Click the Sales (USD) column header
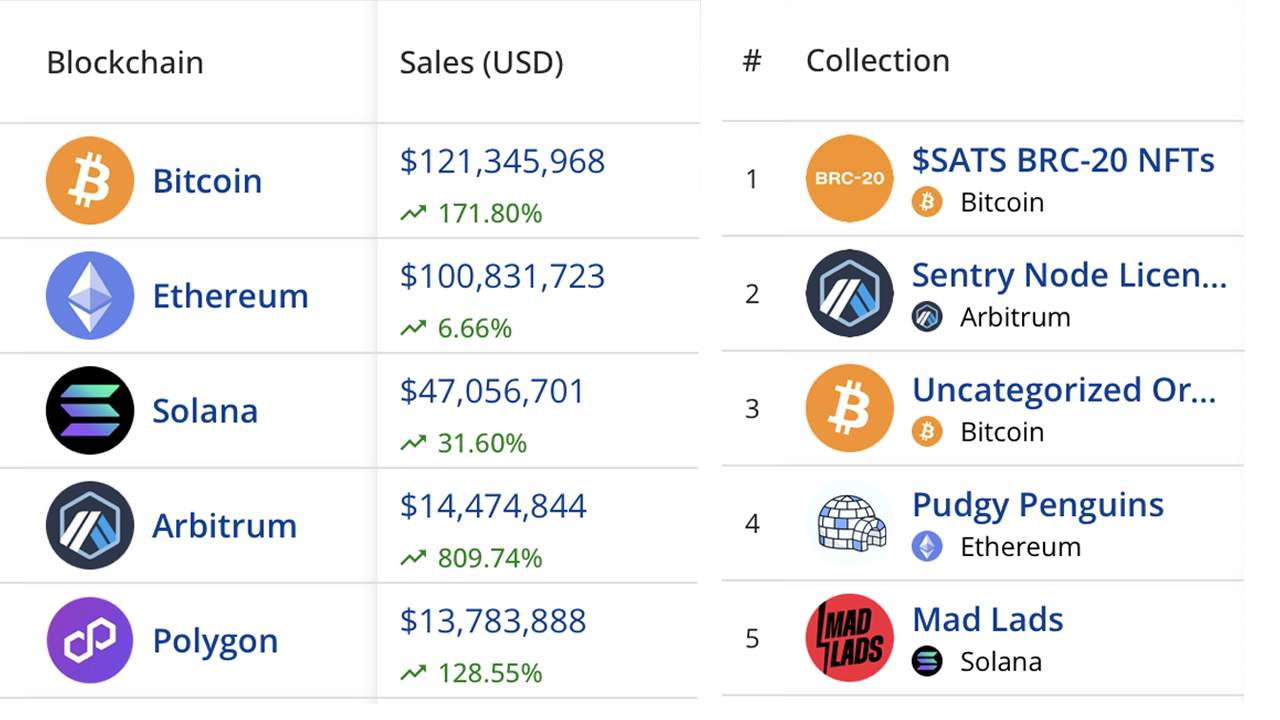 pyautogui.click(x=479, y=62)
